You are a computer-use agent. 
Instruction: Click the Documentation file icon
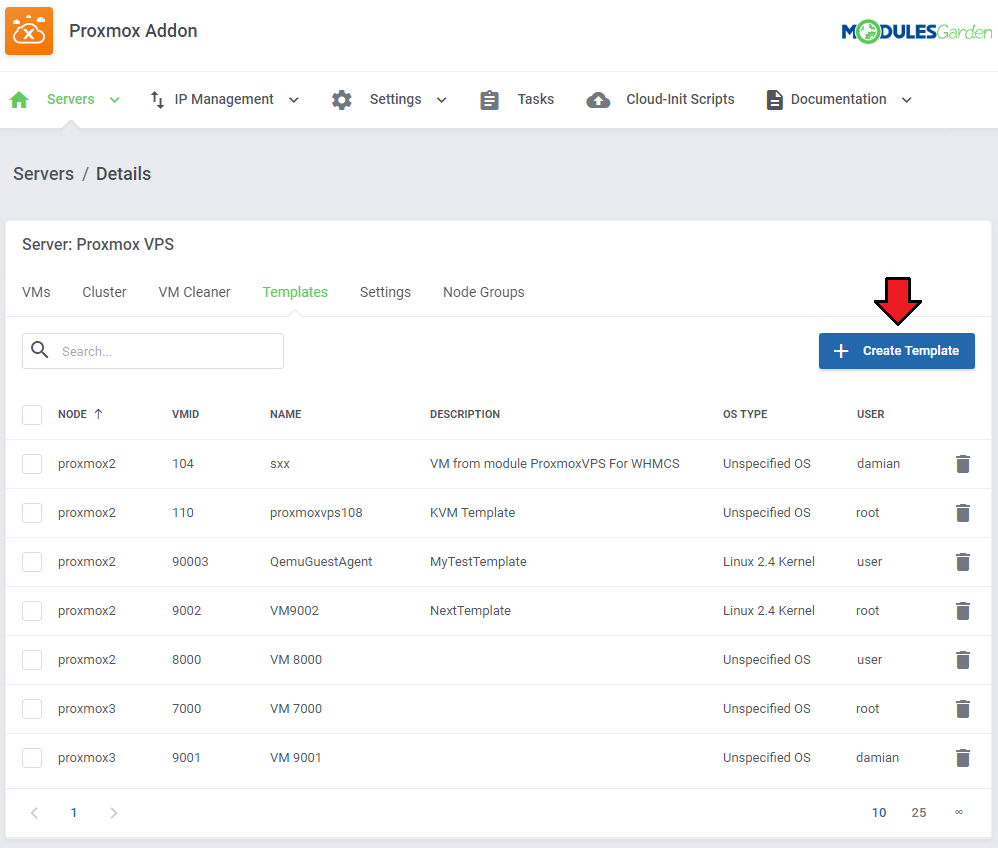774,100
